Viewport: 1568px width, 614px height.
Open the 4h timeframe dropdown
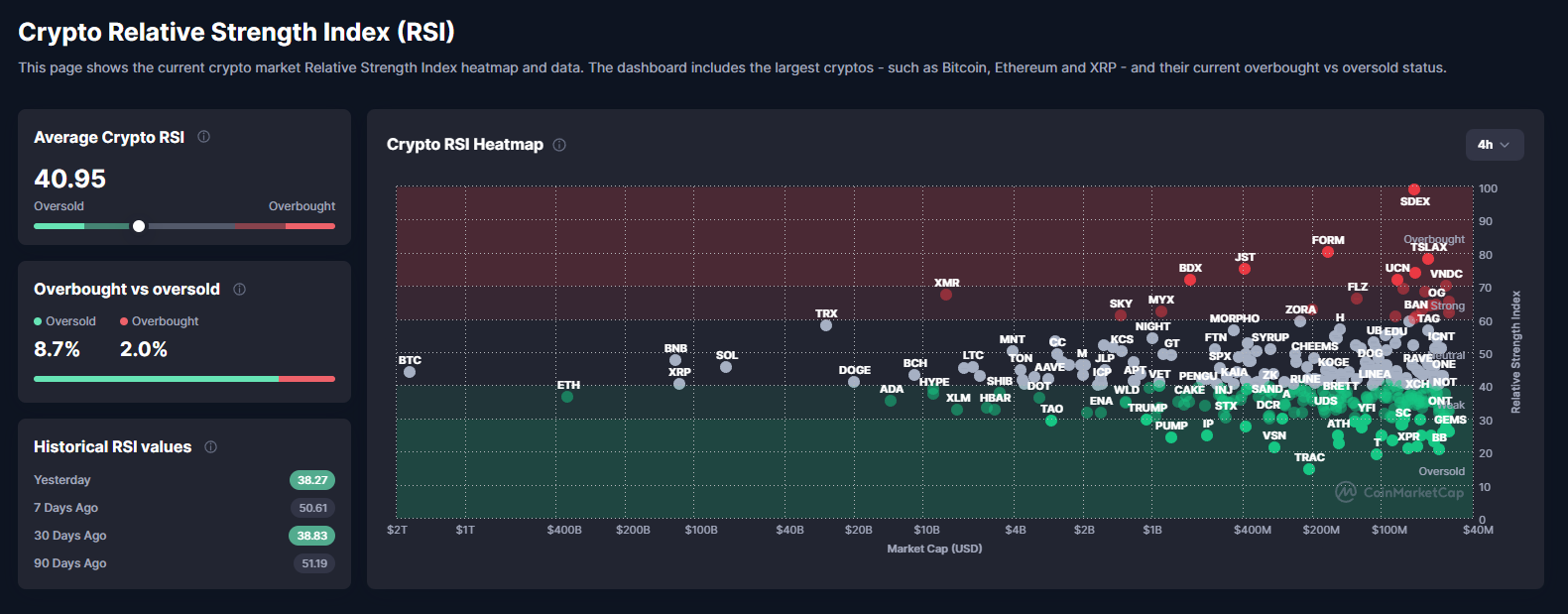pos(1494,145)
